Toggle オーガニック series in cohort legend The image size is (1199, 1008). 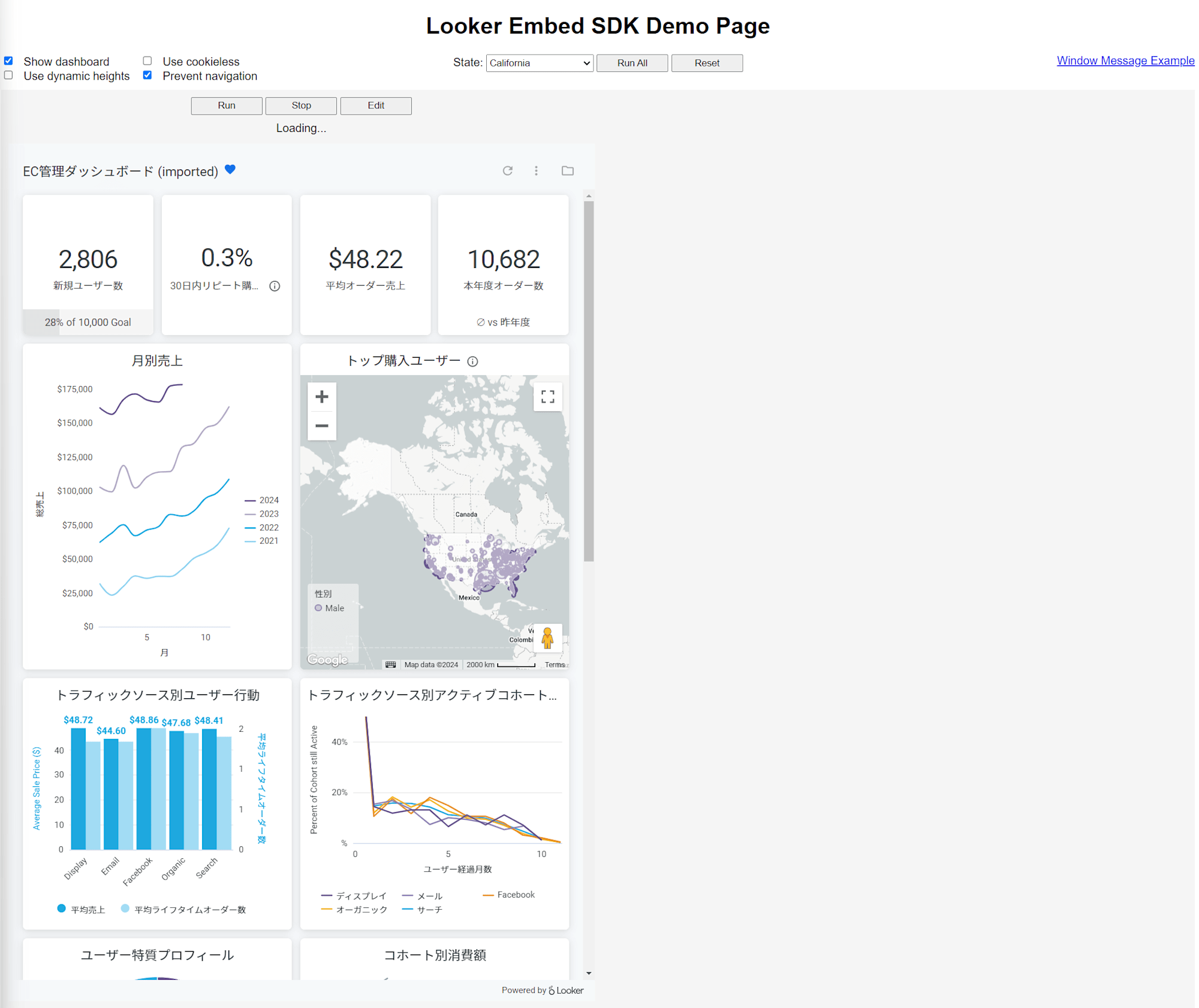point(355,911)
